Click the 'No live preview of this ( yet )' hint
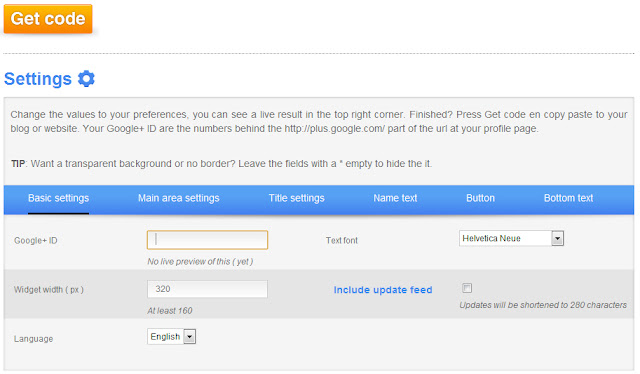Screen dimensions: 640x374 click(200, 262)
